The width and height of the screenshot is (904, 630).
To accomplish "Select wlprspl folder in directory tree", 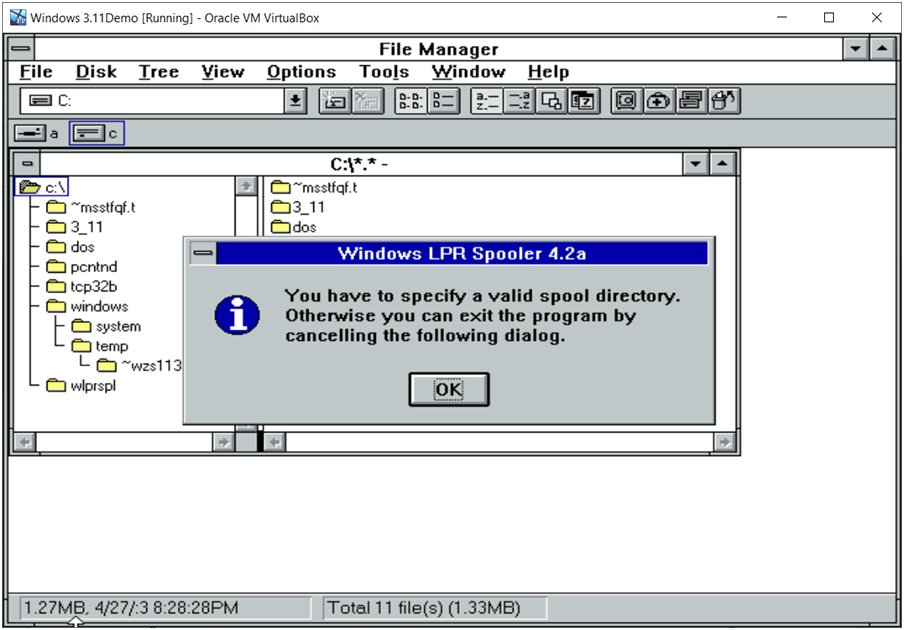I will tap(81, 385).
